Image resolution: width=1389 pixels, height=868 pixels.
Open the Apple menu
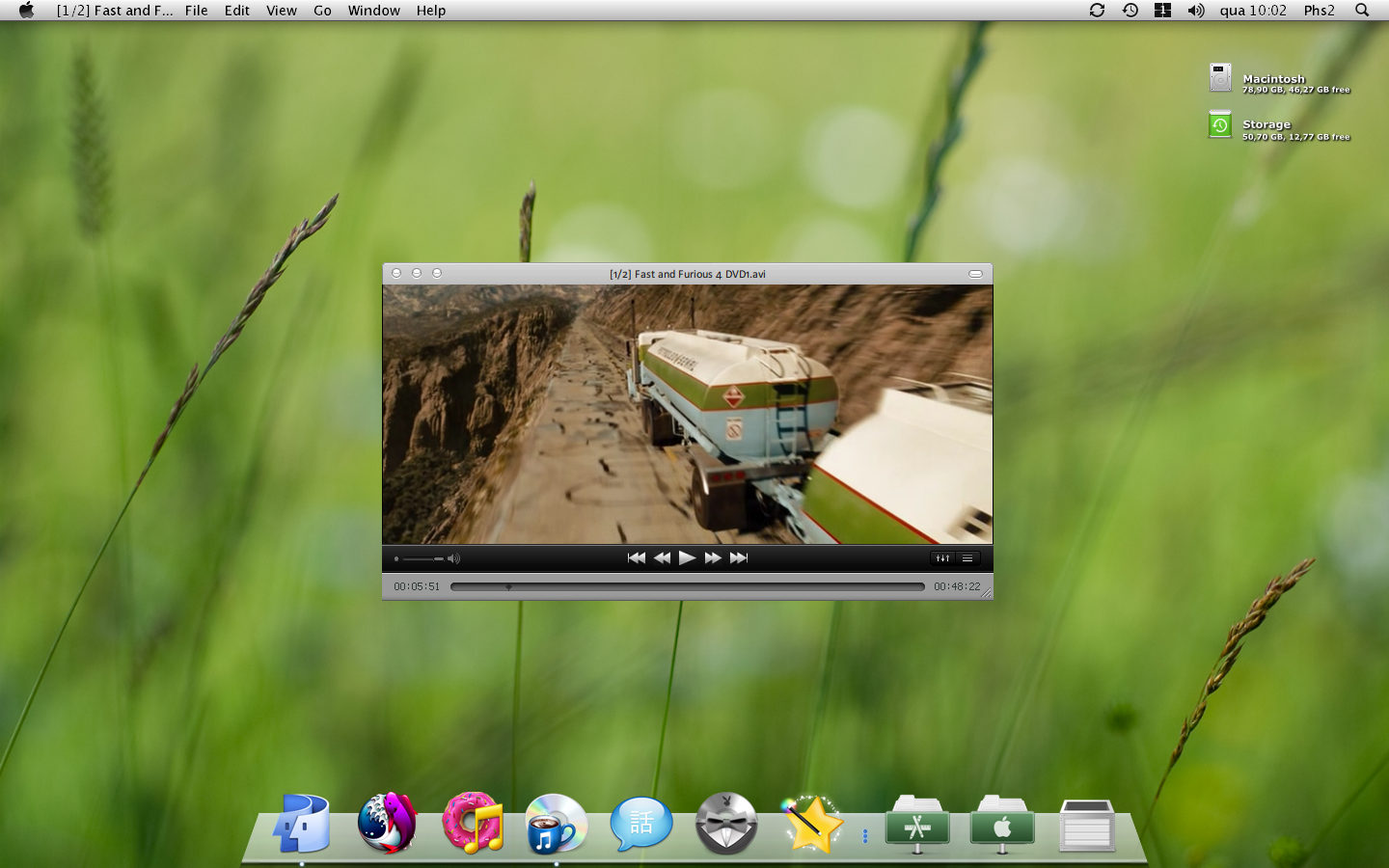point(26,11)
